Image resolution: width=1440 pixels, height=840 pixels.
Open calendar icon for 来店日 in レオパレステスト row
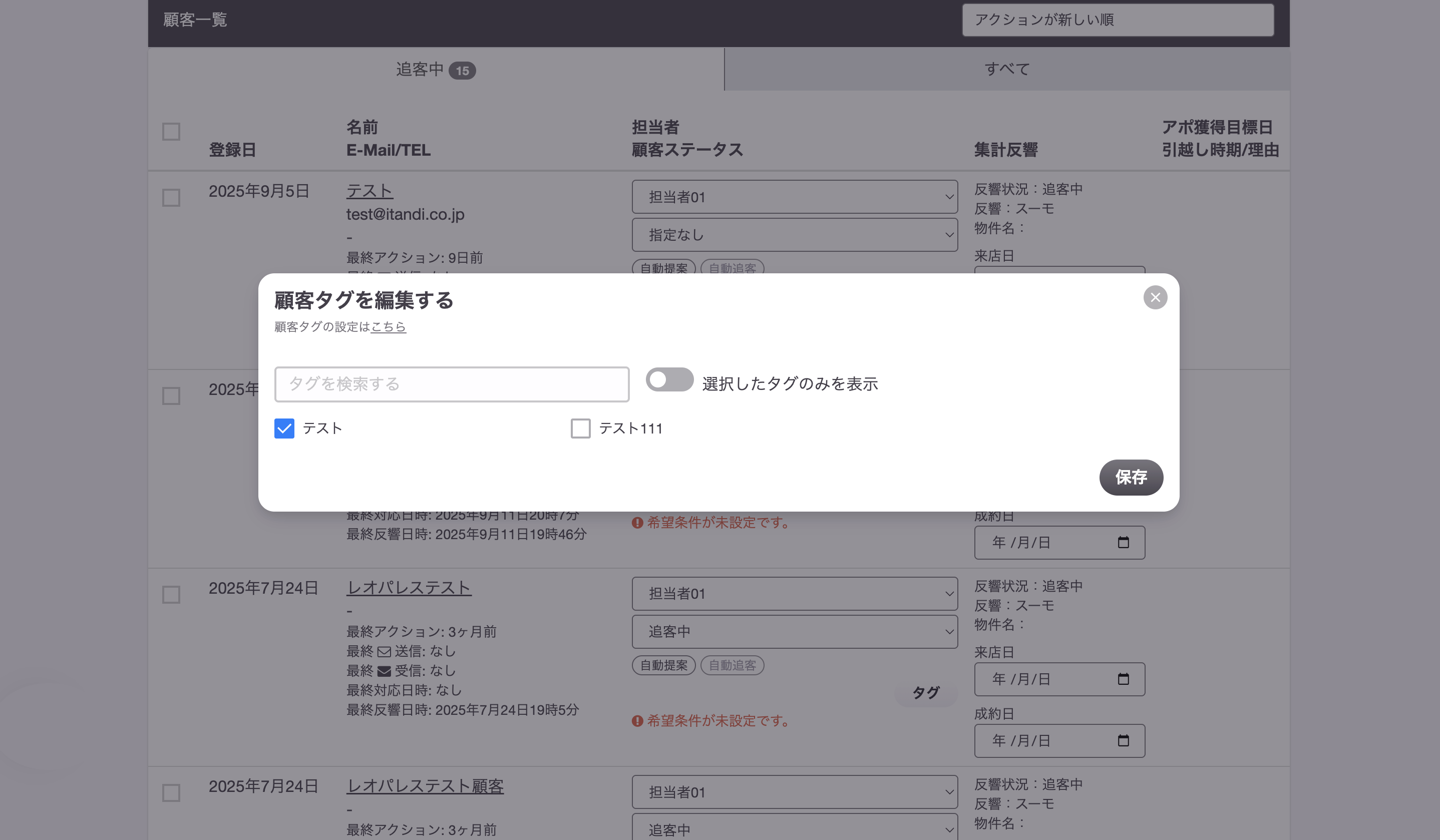pos(1123,679)
